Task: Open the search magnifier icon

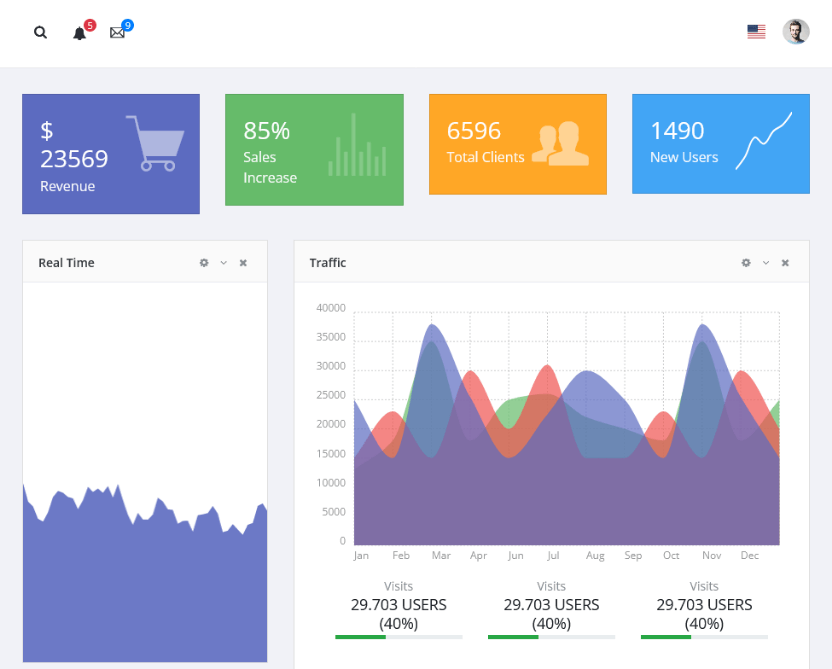Action: point(40,33)
